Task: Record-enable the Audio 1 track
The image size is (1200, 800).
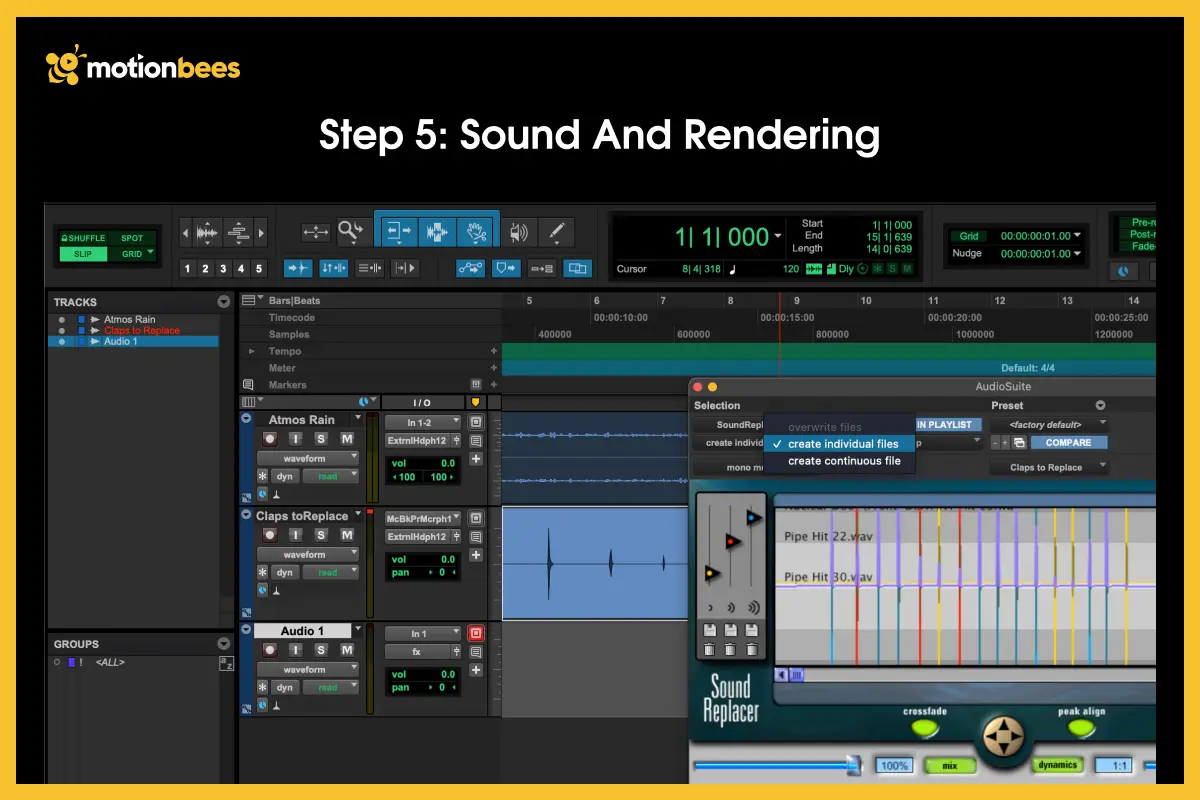Action: 270,649
